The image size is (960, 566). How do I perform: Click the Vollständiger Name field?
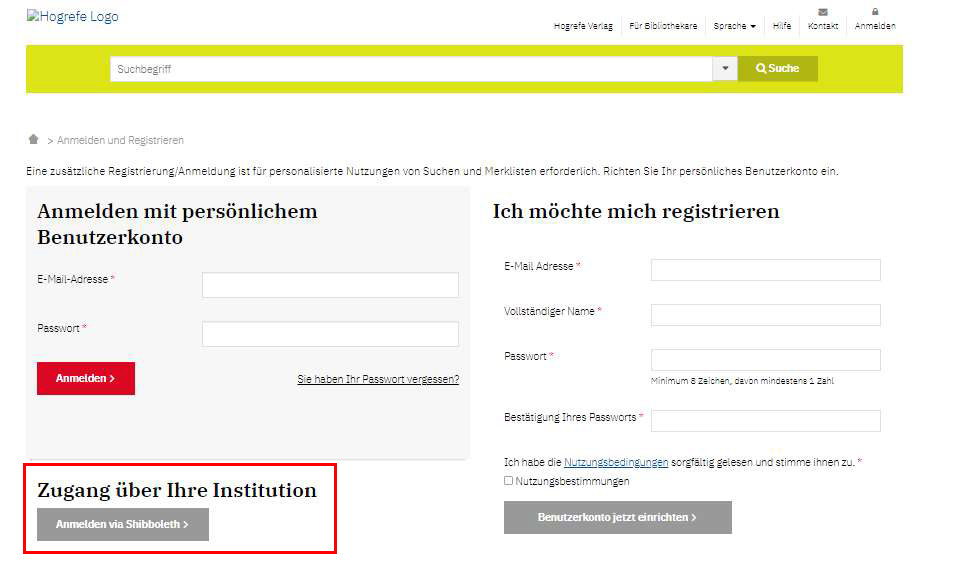[x=765, y=315]
